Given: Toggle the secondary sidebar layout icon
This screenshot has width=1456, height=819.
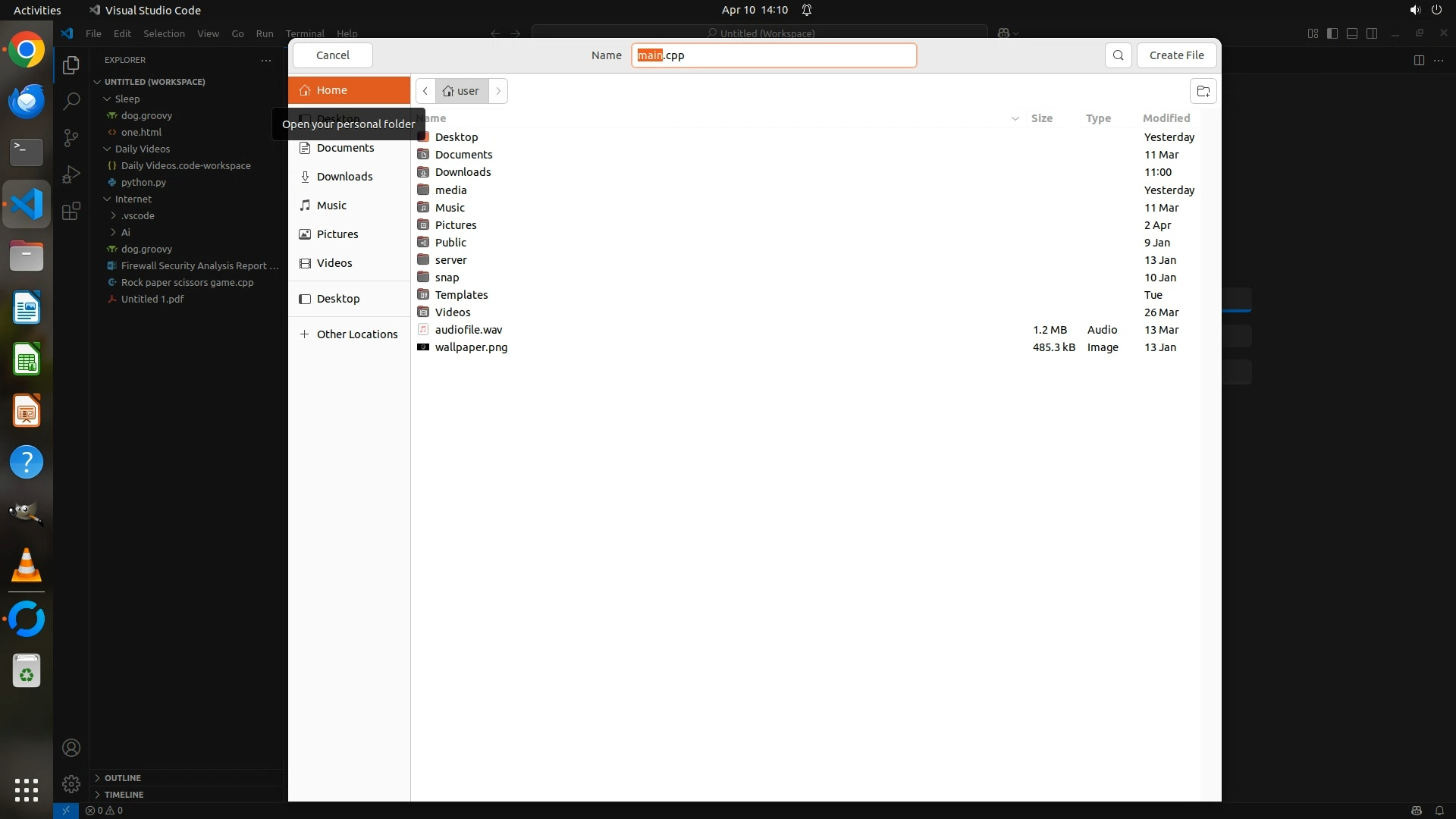Looking at the screenshot, I should (1372, 33).
